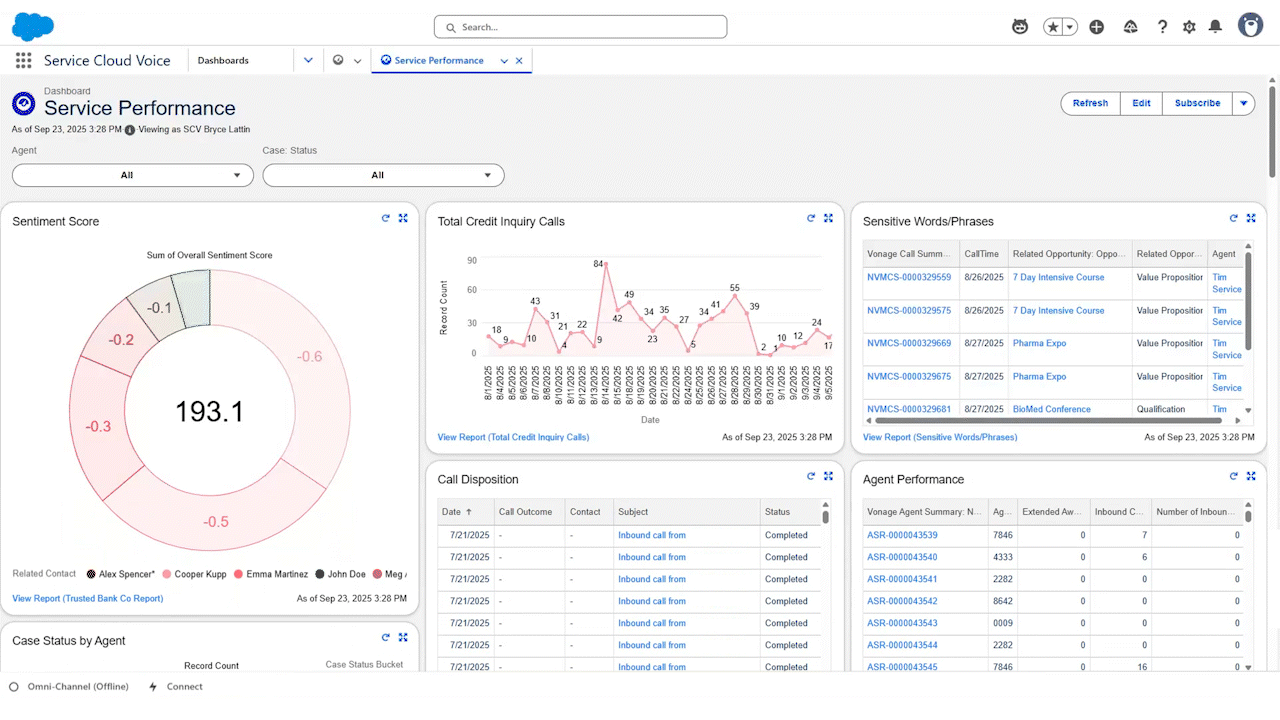The width and height of the screenshot is (1280, 720).
Task: Open the Salesforce App Launcher waffle icon
Action: (x=22, y=60)
